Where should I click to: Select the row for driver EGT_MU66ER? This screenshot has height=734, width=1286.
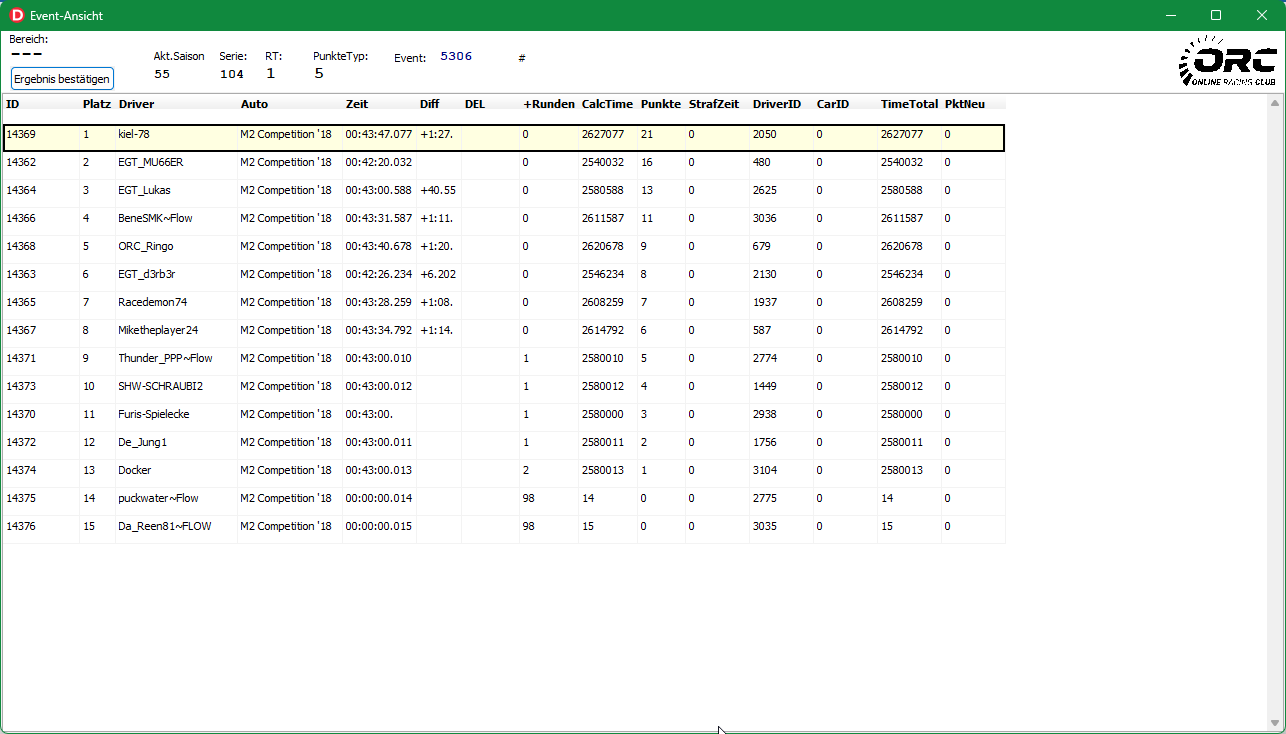pyautogui.click(x=150, y=162)
